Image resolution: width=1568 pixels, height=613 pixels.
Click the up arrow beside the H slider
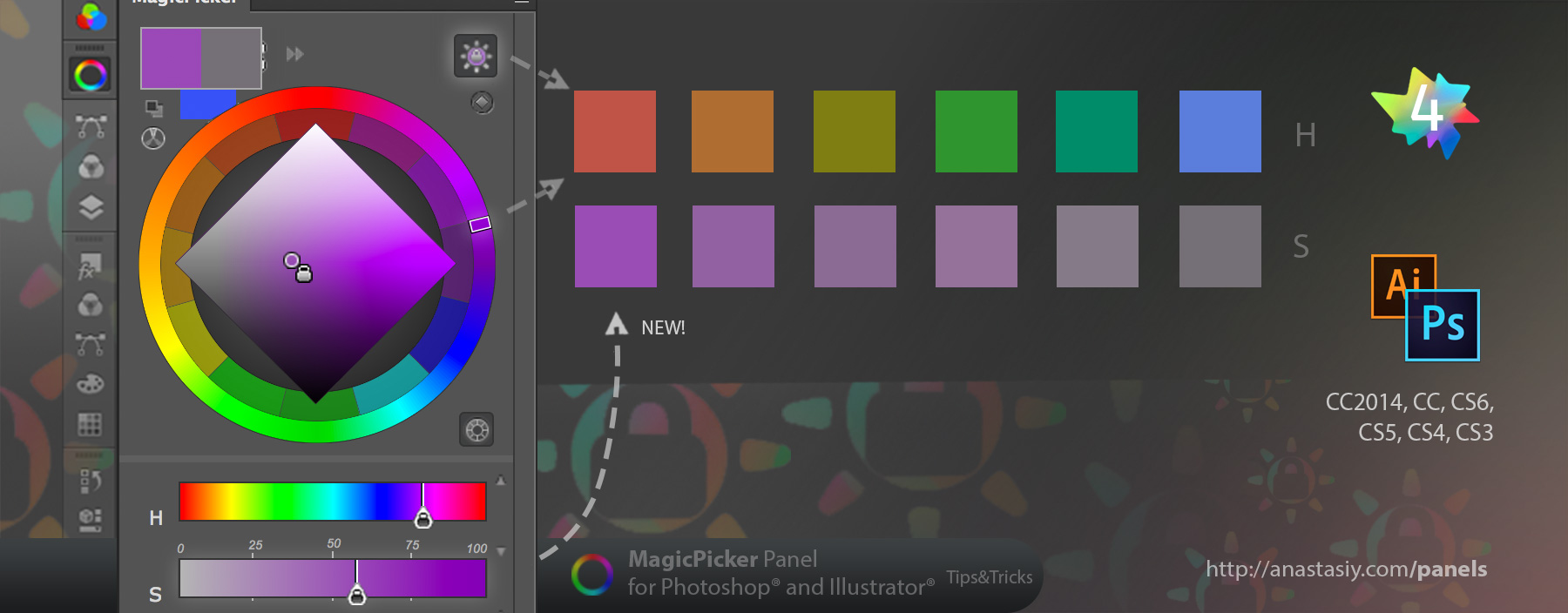[x=501, y=481]
